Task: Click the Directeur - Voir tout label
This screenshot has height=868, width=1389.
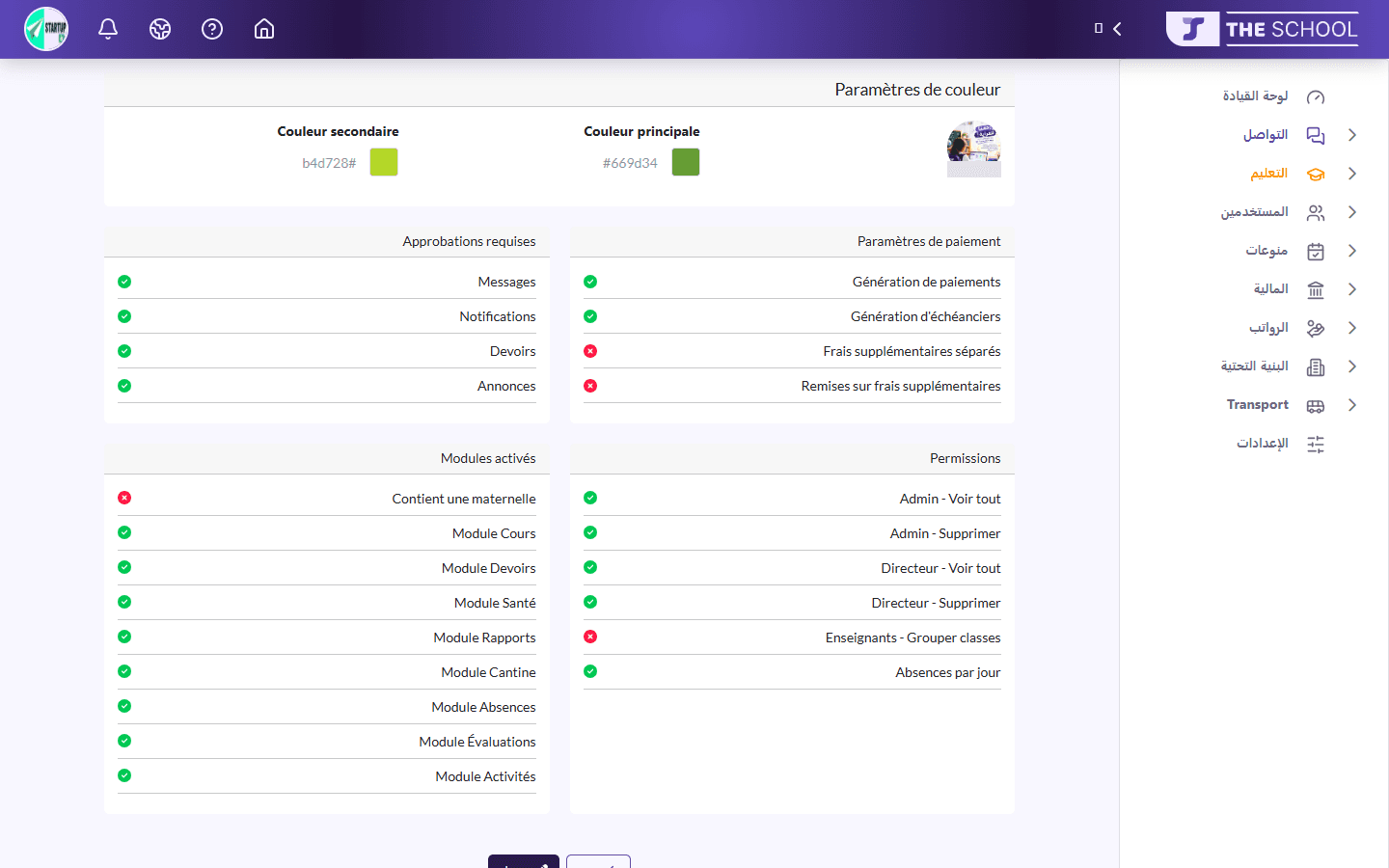Action: tap(940, 568)
